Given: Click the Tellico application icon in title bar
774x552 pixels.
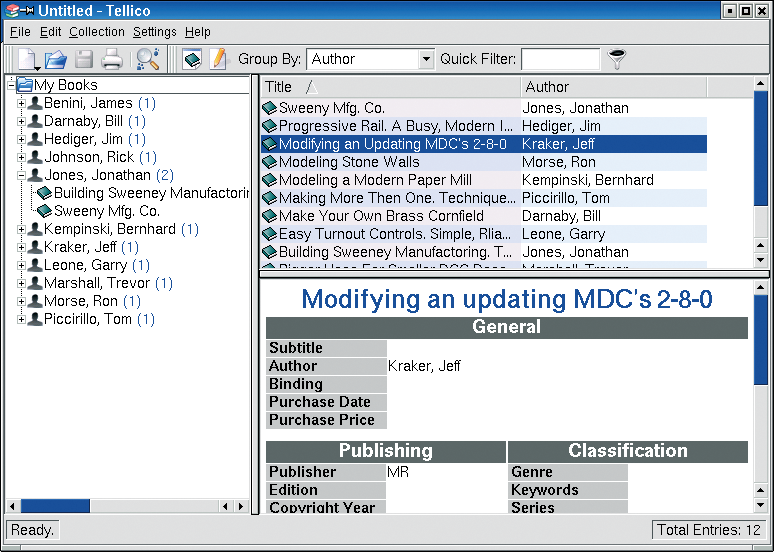Looking at the screenshot, I should click(x=12, y=10).
